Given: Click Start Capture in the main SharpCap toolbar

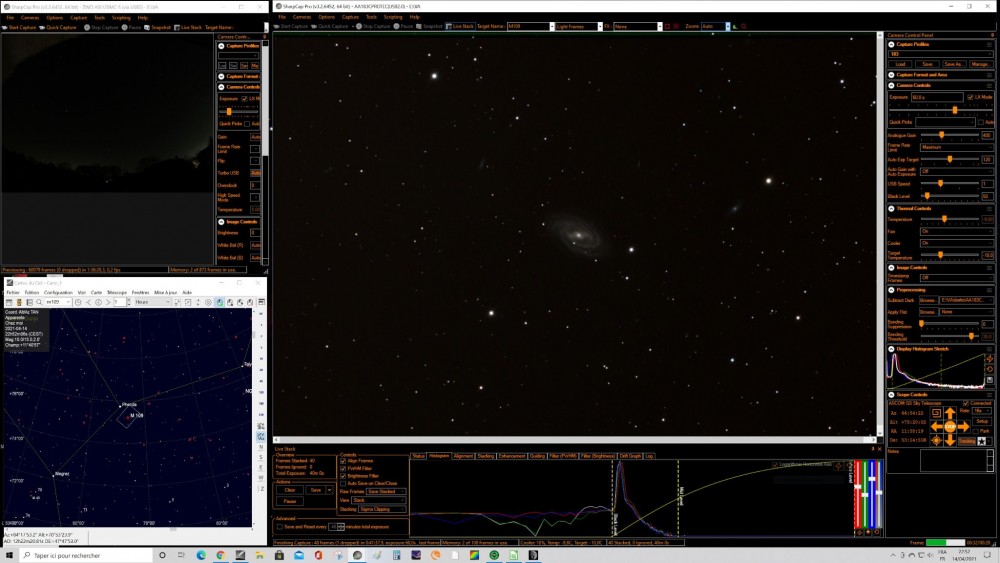Looking at the screenshot, I should tap(291, 26).
